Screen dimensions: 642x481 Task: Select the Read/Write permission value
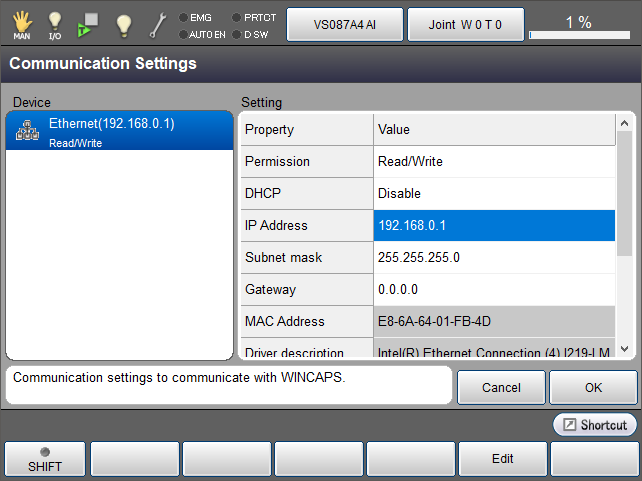coord(494,161)
